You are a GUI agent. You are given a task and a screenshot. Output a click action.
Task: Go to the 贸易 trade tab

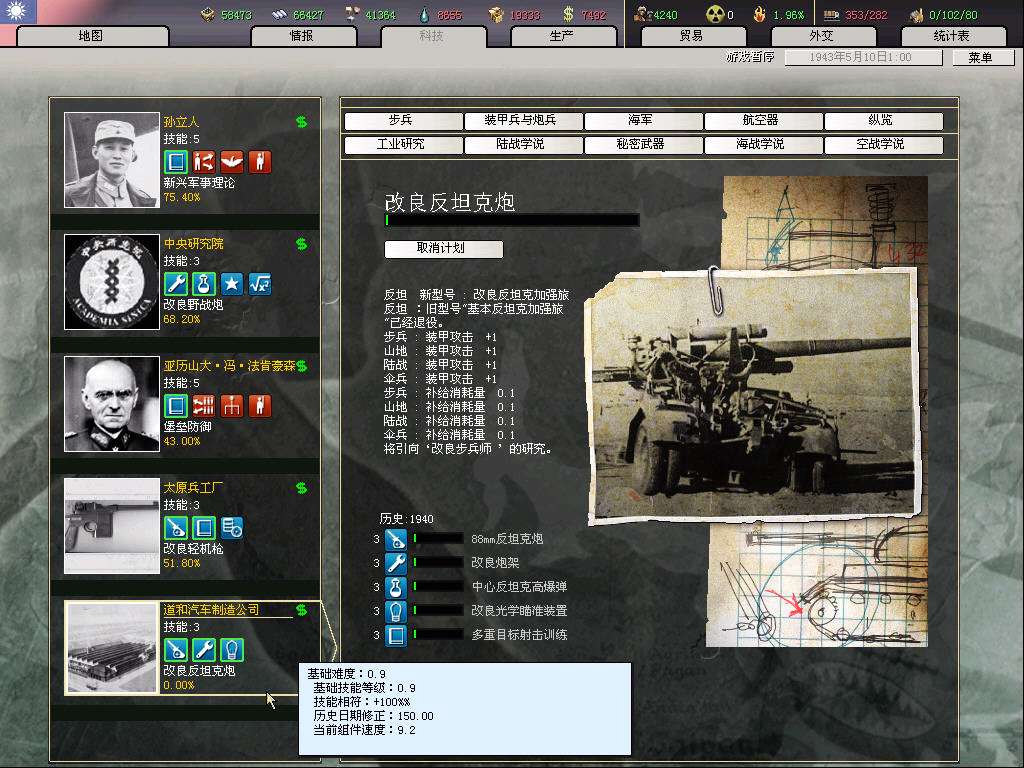tap(692, 36)
